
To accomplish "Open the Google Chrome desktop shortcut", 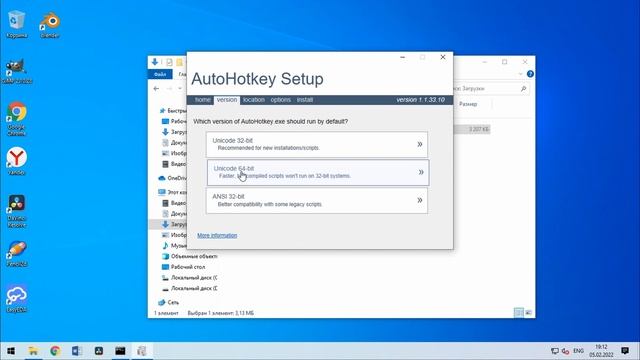I will [17, 118].
